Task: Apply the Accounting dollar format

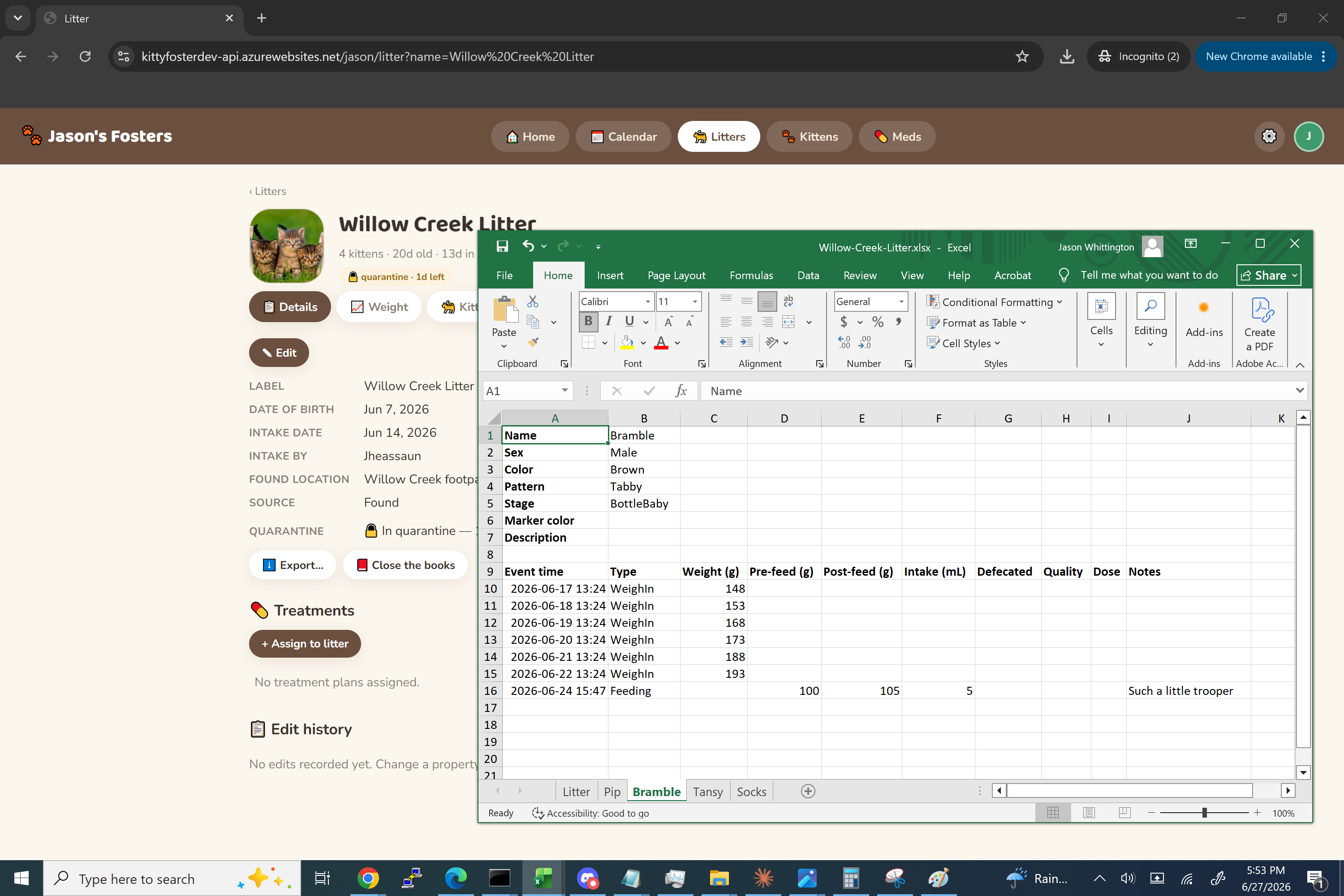Action: point(844,322)
